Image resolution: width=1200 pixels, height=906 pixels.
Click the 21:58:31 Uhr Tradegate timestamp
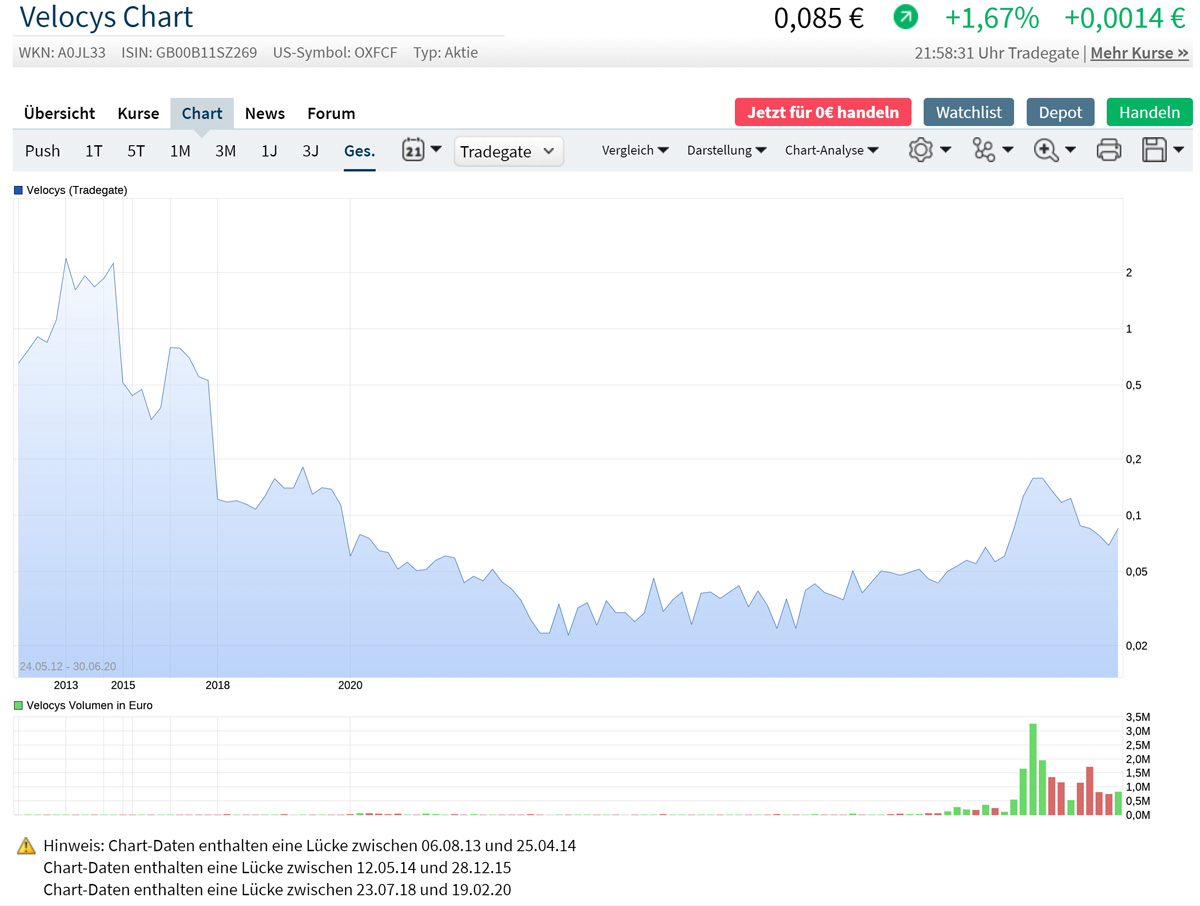pos(997,53)
